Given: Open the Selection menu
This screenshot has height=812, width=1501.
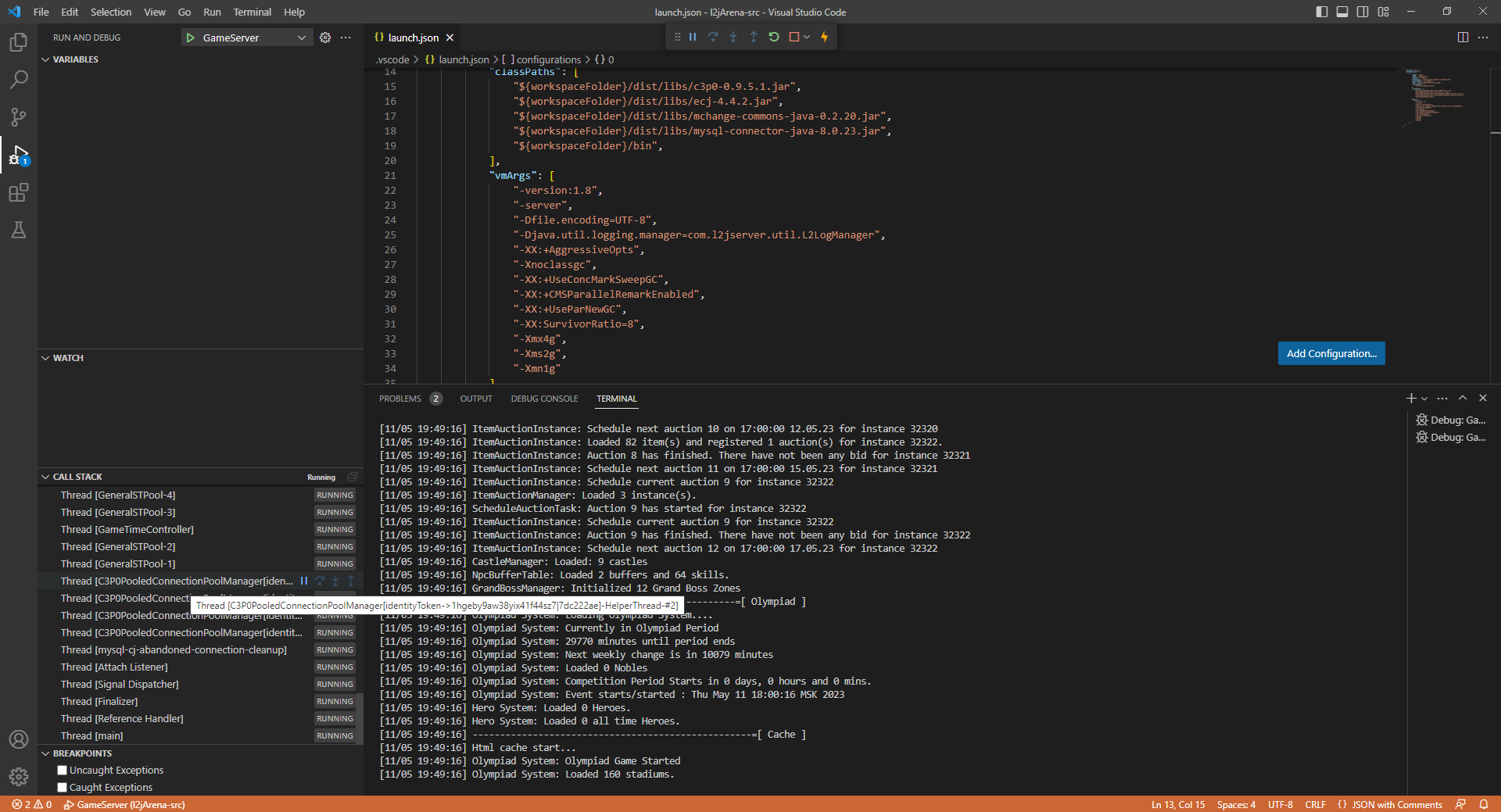Looking at the screenshot, I should click(111, 12).
